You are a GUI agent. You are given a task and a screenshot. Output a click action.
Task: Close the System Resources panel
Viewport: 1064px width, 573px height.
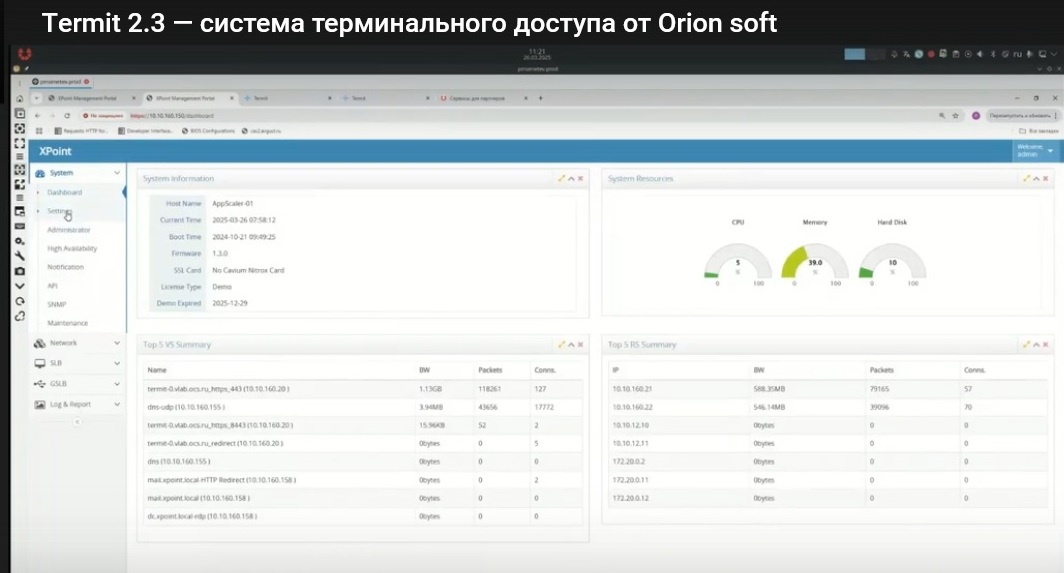pyautogui.click(x=1046, y=179)
